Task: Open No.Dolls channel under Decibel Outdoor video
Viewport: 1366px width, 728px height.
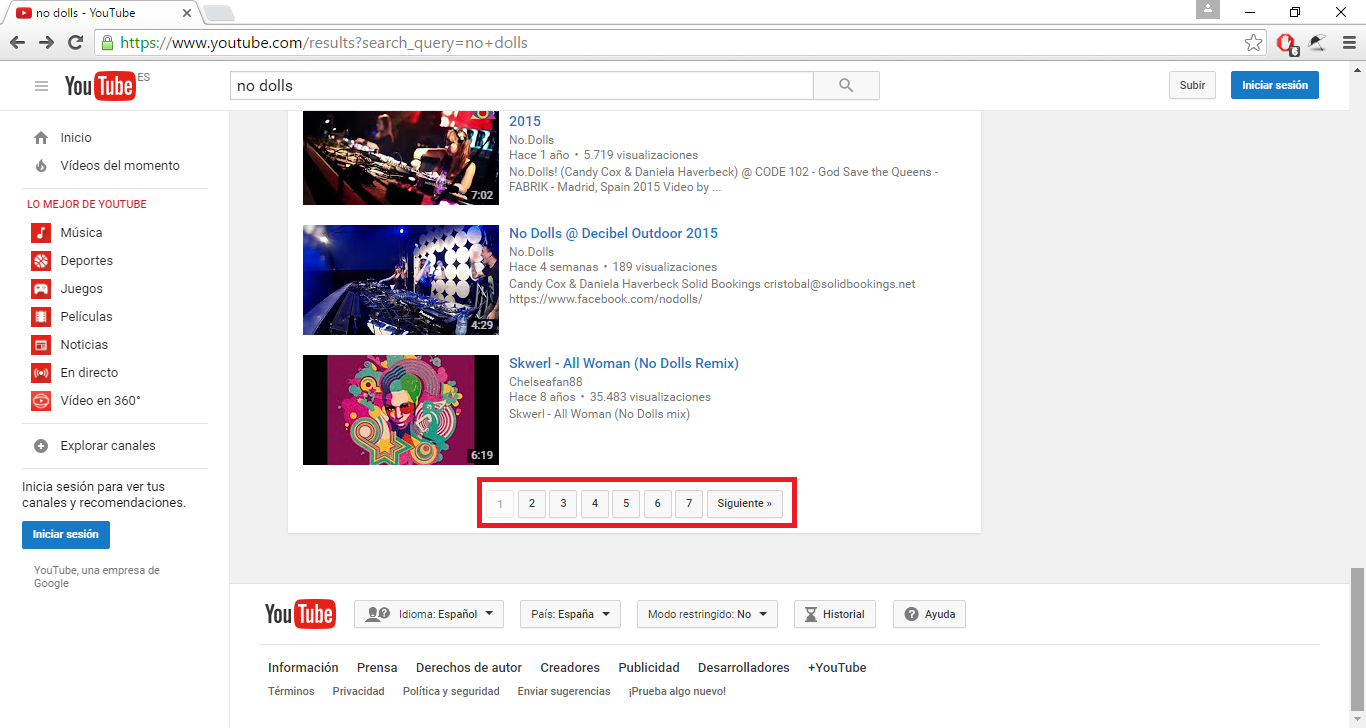Action: (531, 252)
